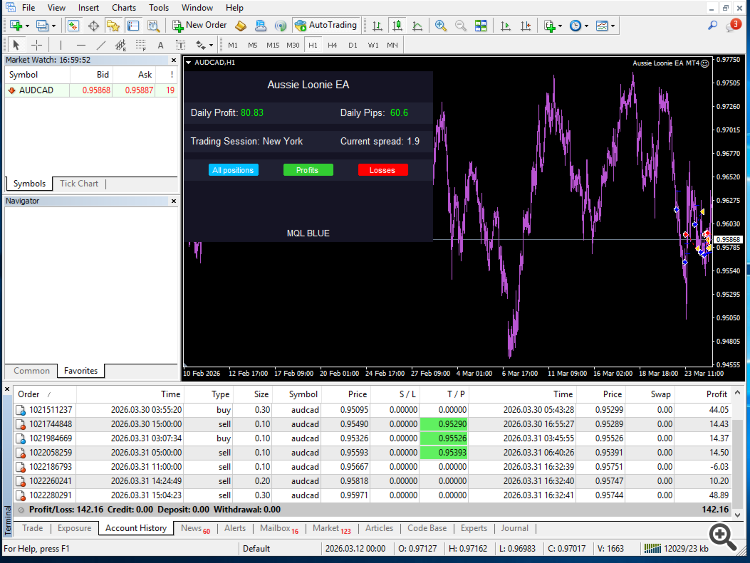
Task: Tile chart windows icon
Action: pyautogui.click(x=481, y=25)
